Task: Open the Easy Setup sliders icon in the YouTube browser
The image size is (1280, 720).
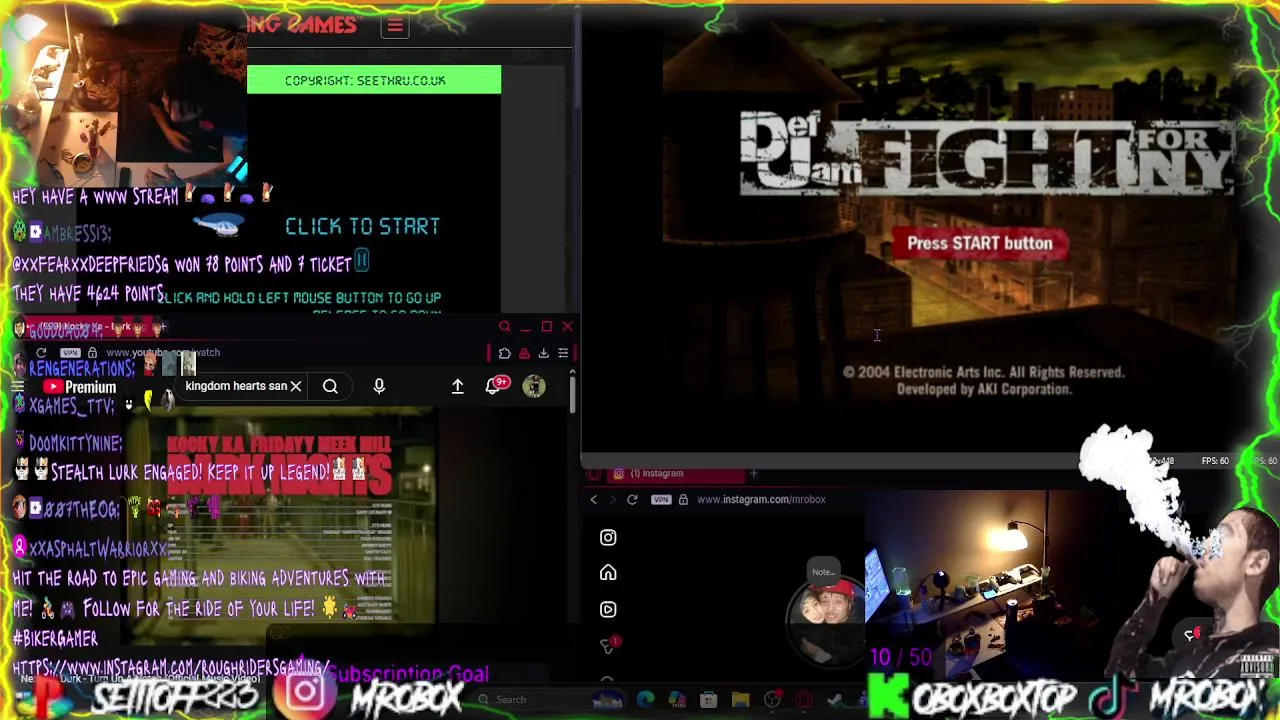Action: [563, 353]
